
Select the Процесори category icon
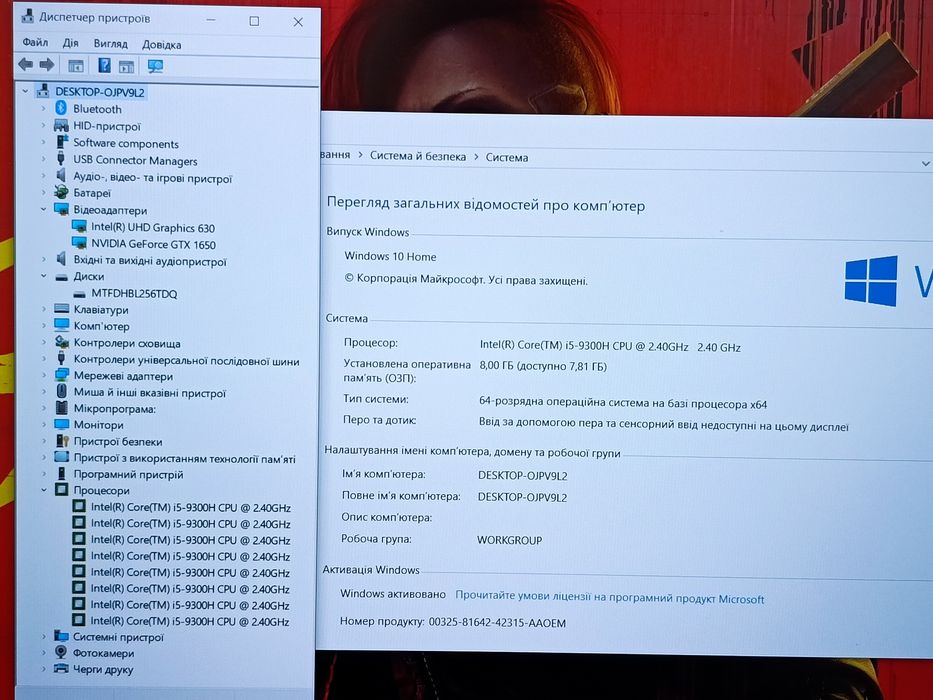click(61, 490)
